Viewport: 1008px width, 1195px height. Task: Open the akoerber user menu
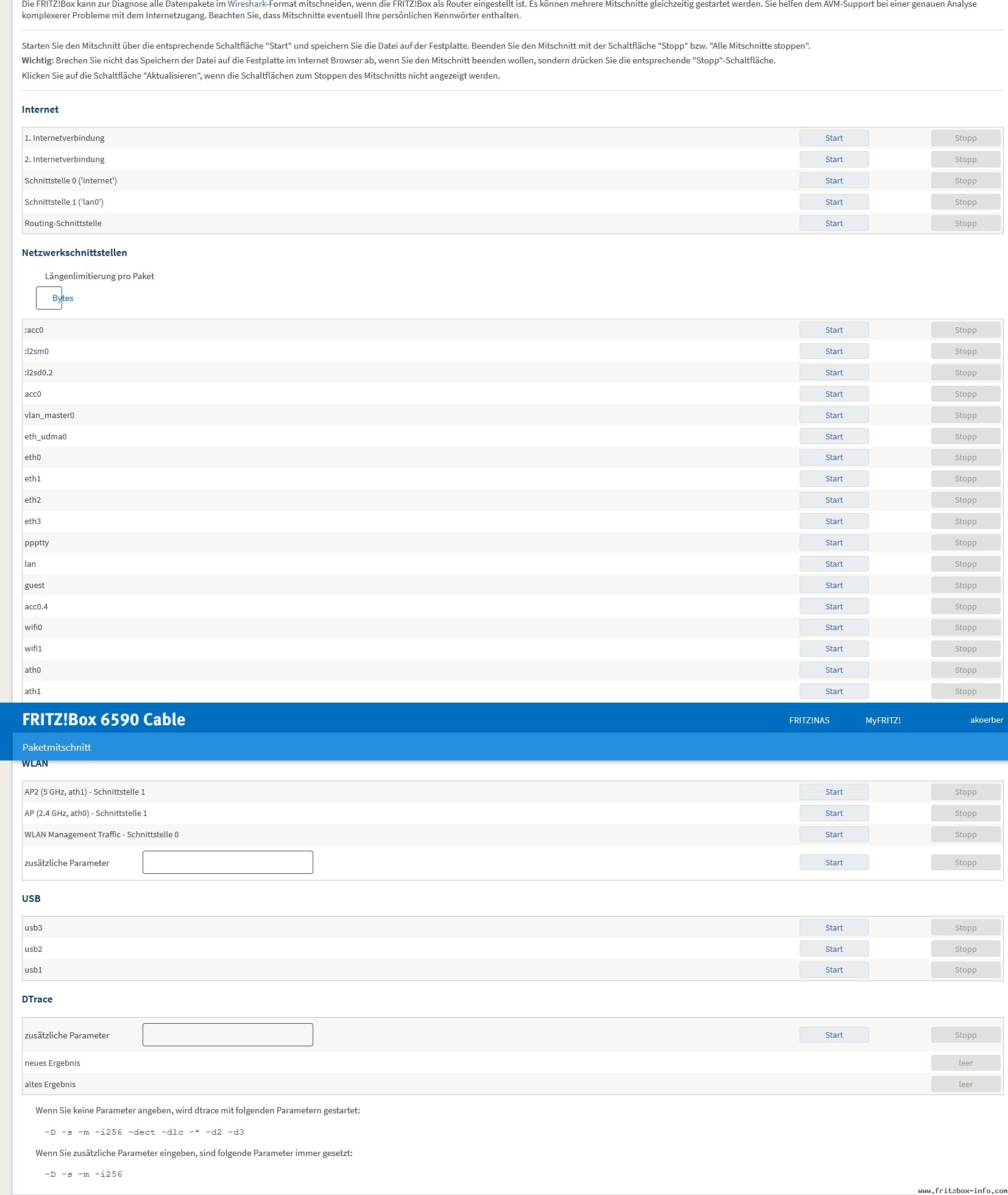[987, 720]
